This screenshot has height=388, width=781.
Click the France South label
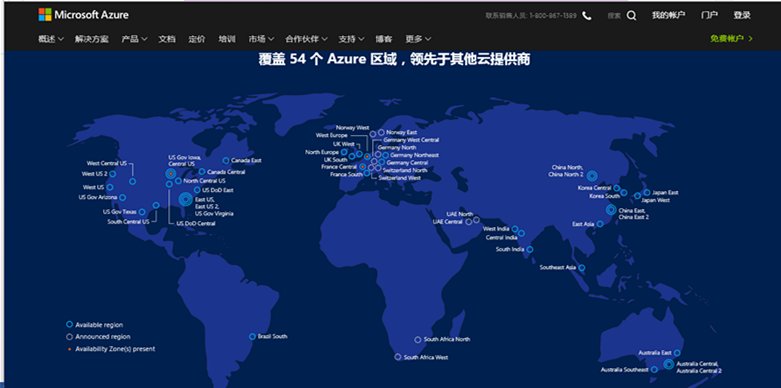pyautogui.click(x=346, y=175)
